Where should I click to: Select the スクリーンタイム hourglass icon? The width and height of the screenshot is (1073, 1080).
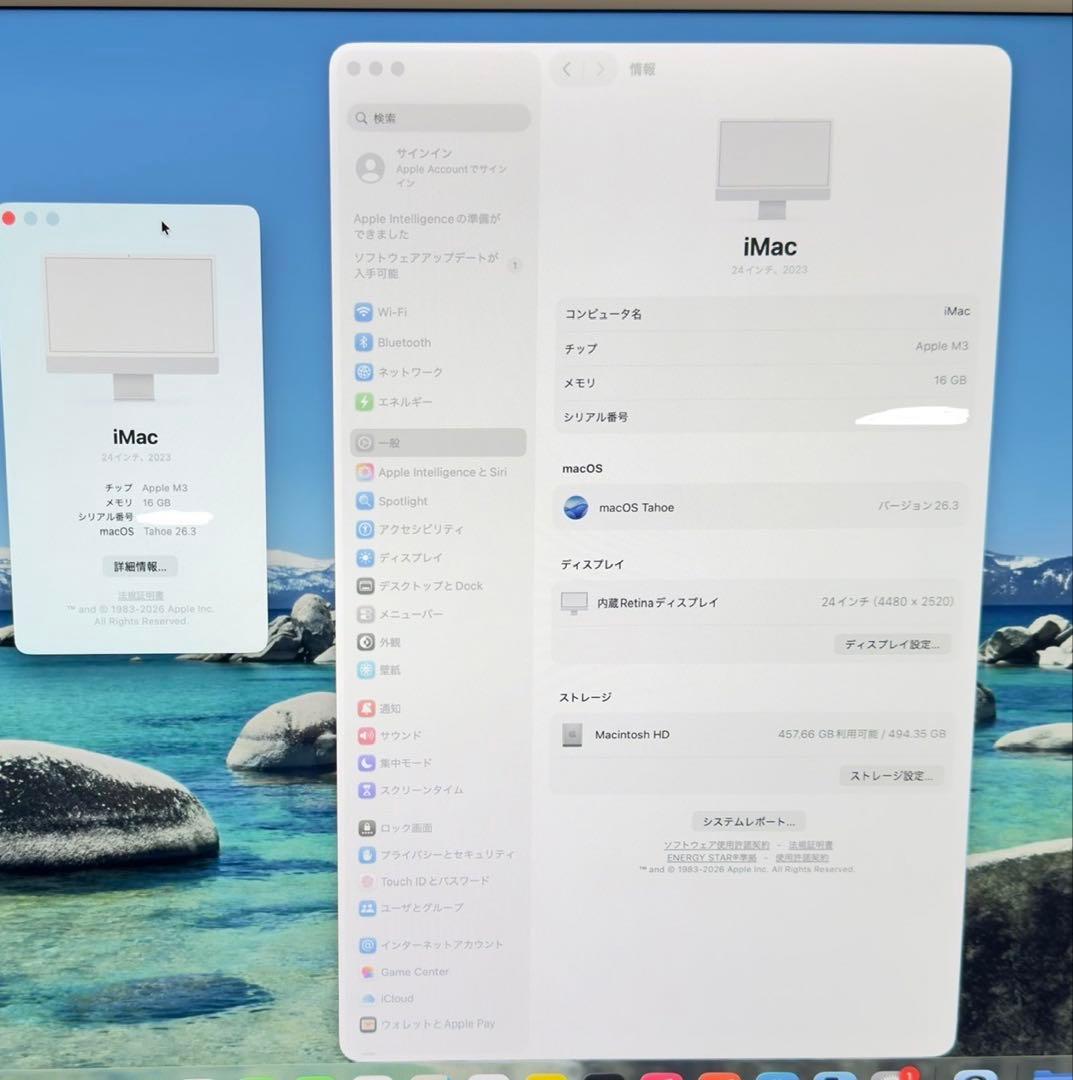click(x=366, y=789)
